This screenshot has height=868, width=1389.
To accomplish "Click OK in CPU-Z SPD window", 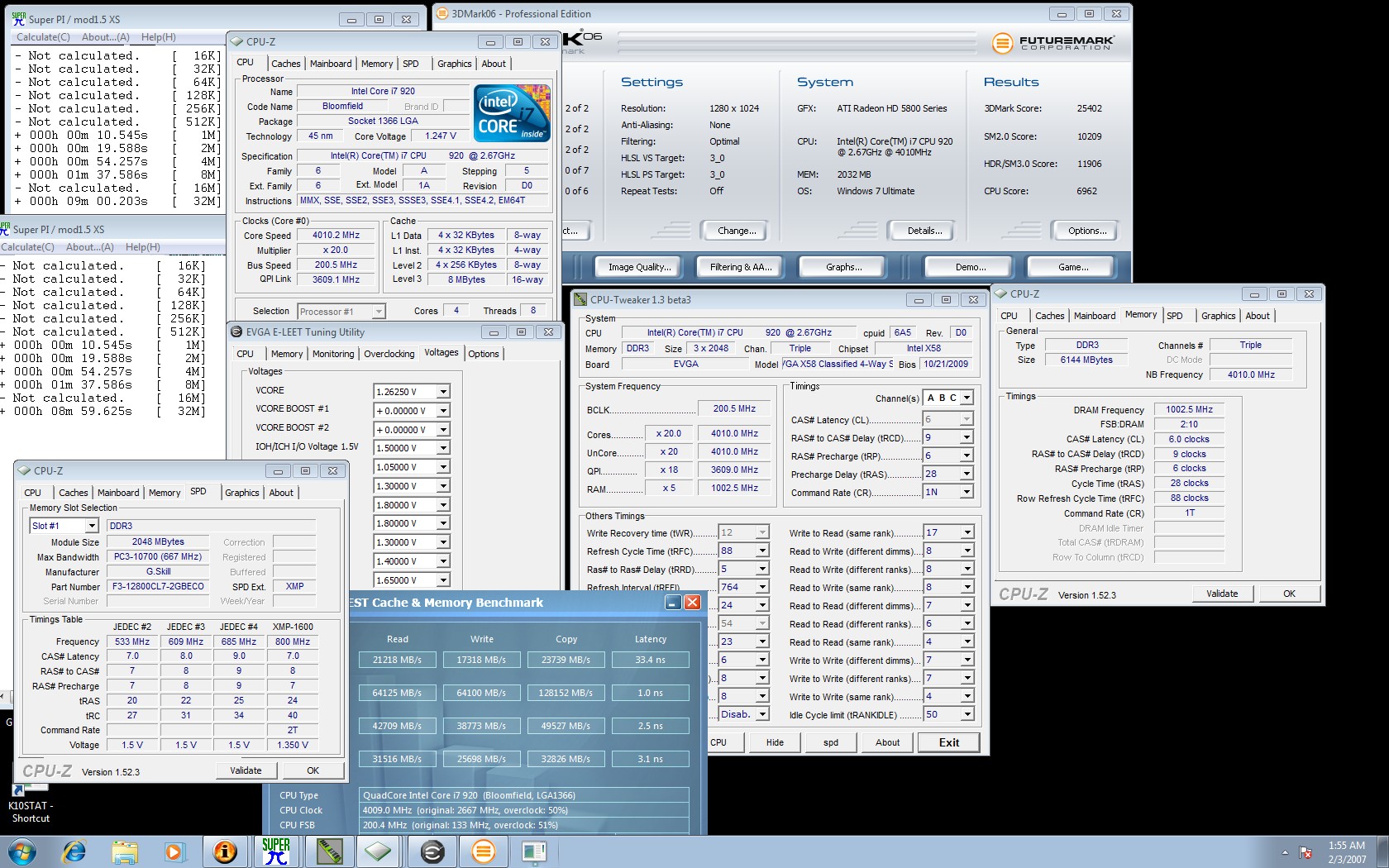I will 313,770.
